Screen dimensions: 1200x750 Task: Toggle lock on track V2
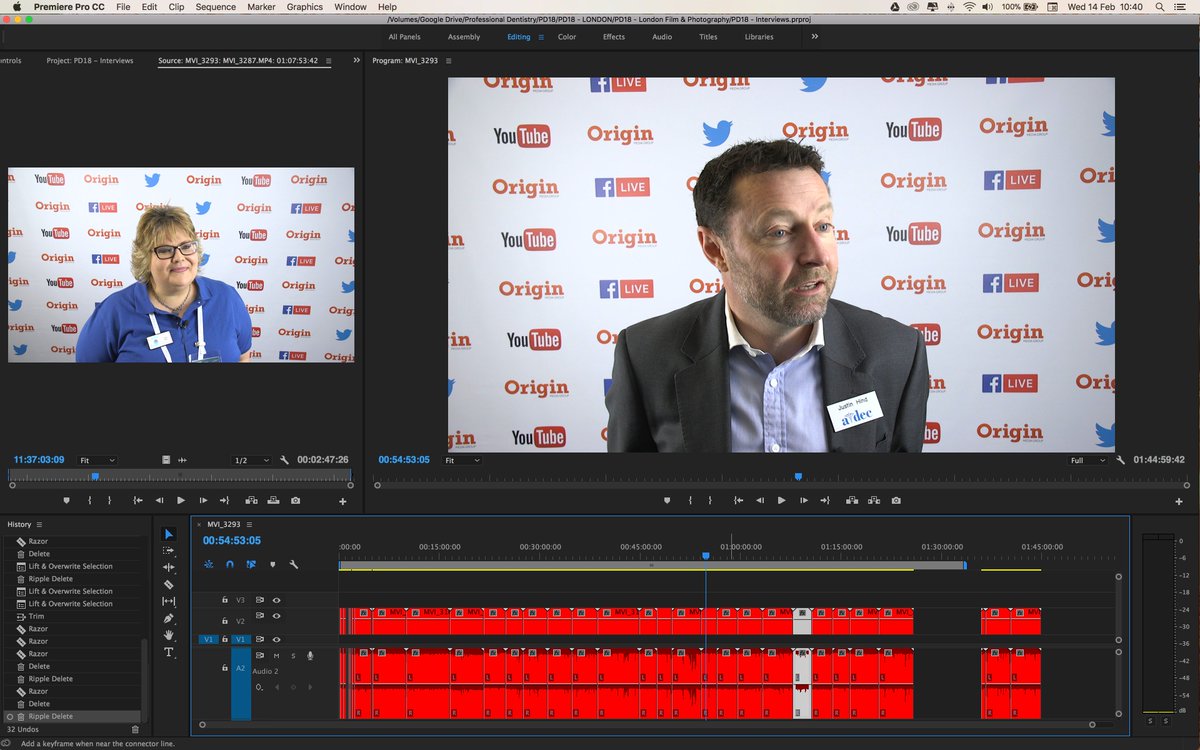[x=225, y=621]
